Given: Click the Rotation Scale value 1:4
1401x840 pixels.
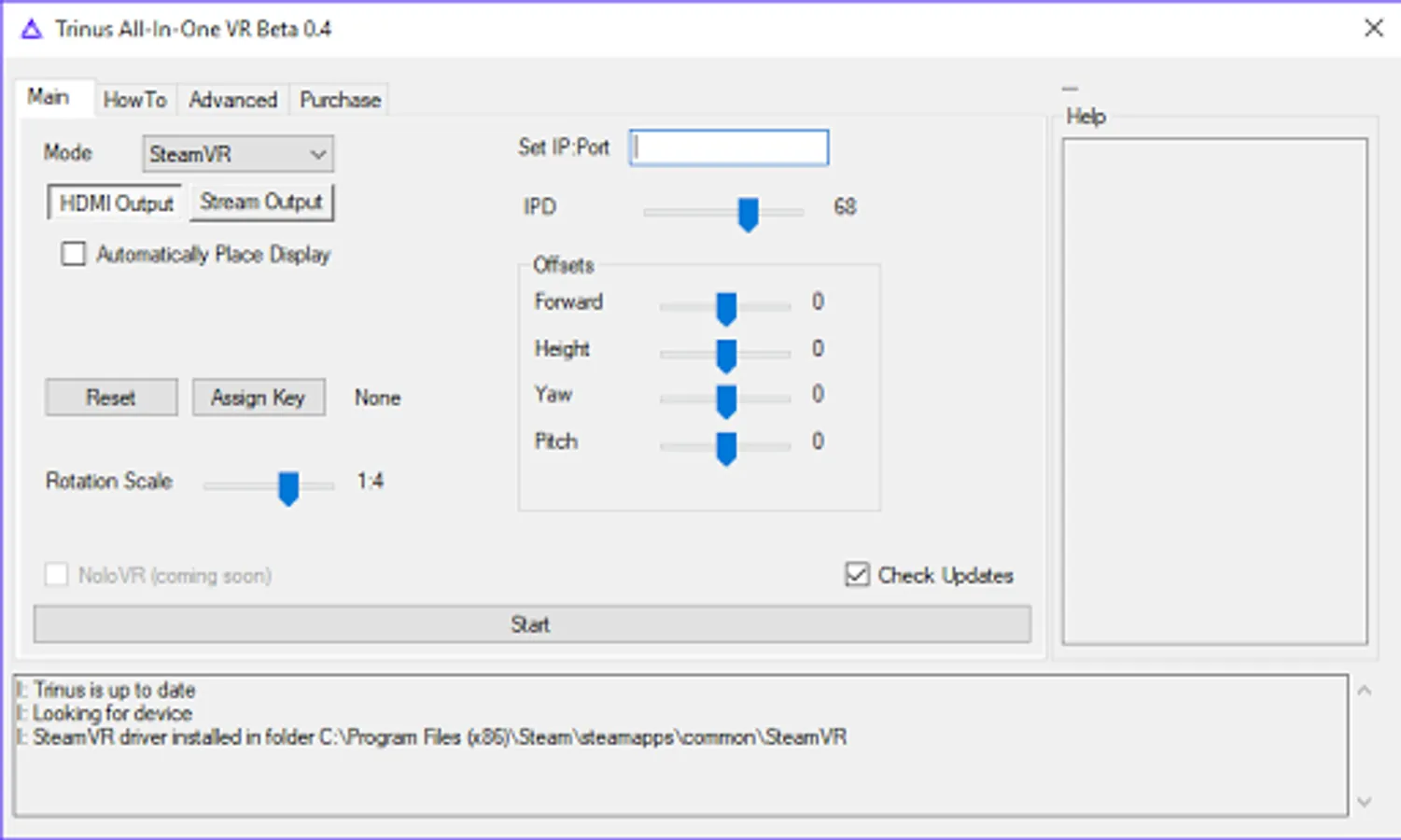Looking at the screenshot, I should pos(370,481).
